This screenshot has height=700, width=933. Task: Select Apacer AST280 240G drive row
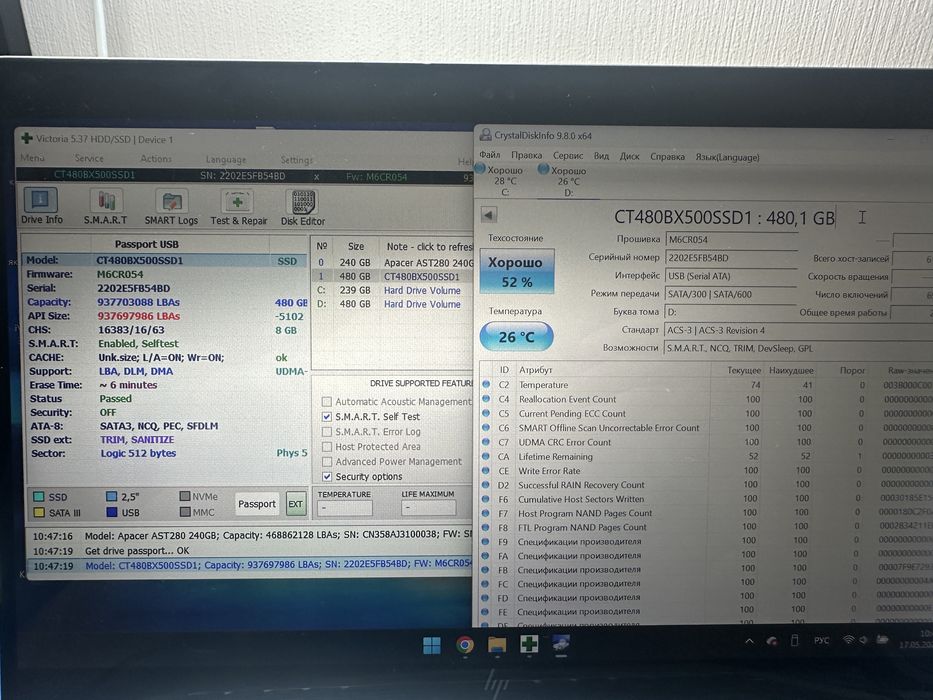click(393, 262)
